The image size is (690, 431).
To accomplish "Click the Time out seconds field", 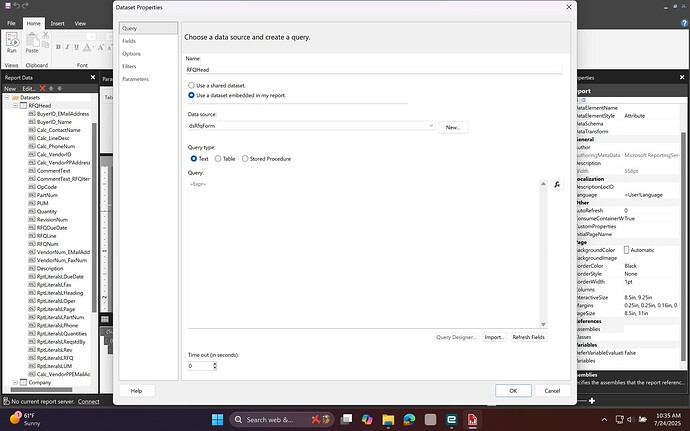I will point(200,366).
